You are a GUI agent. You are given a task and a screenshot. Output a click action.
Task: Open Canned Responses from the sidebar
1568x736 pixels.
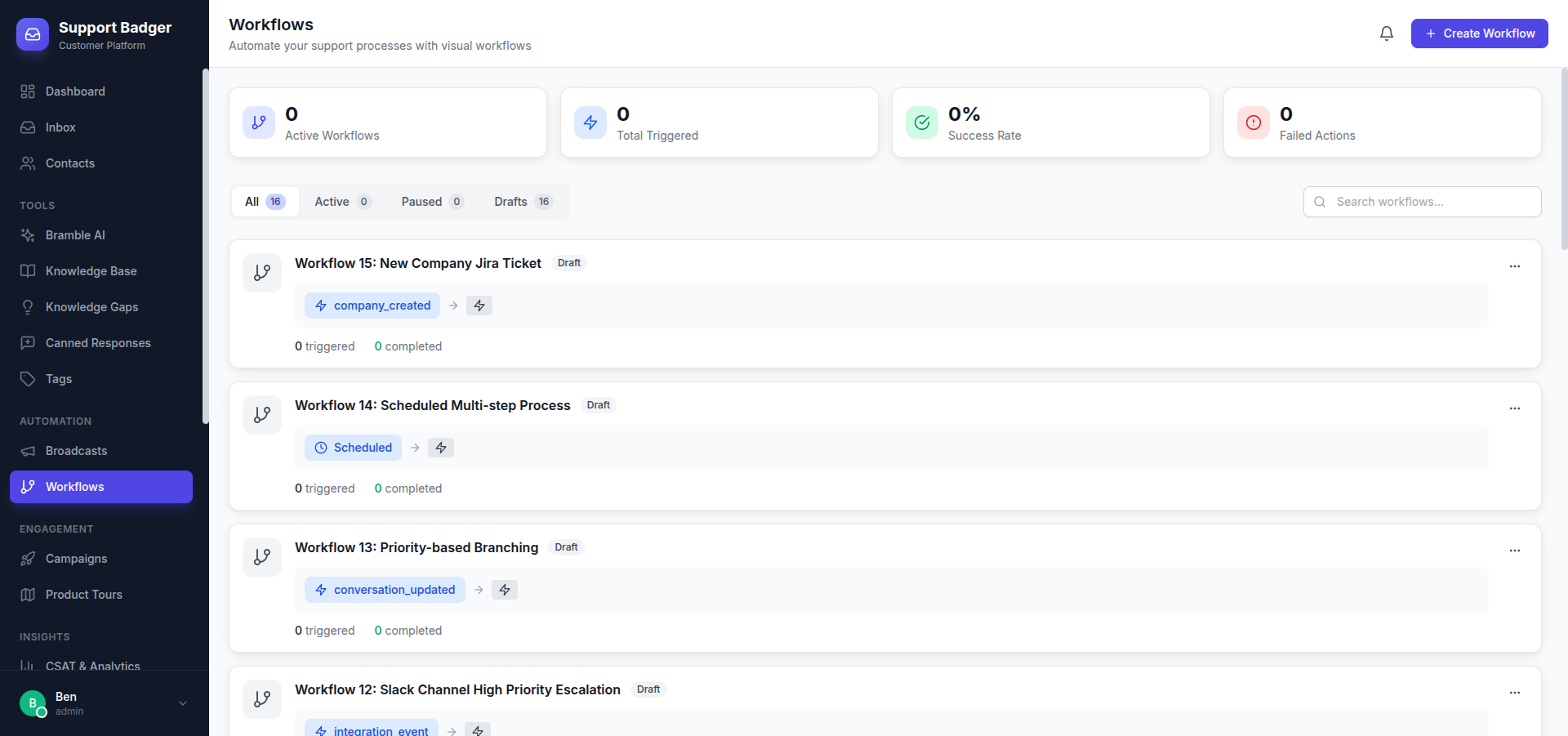(98, 342)
